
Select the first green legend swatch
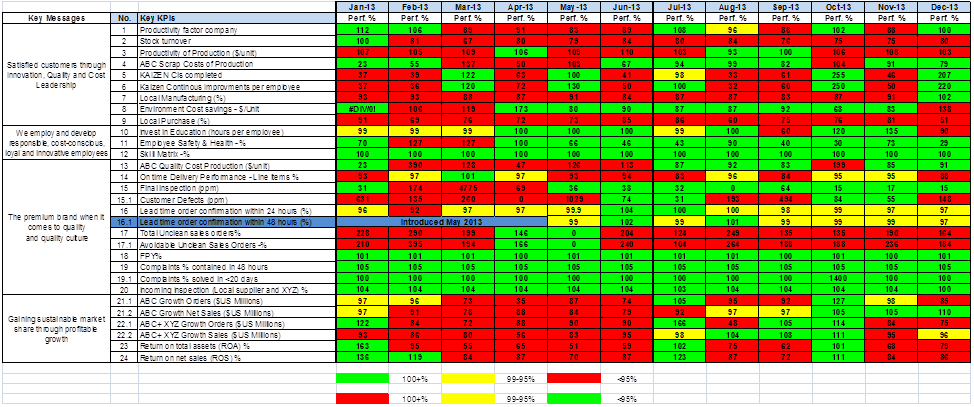click(362, 378)
